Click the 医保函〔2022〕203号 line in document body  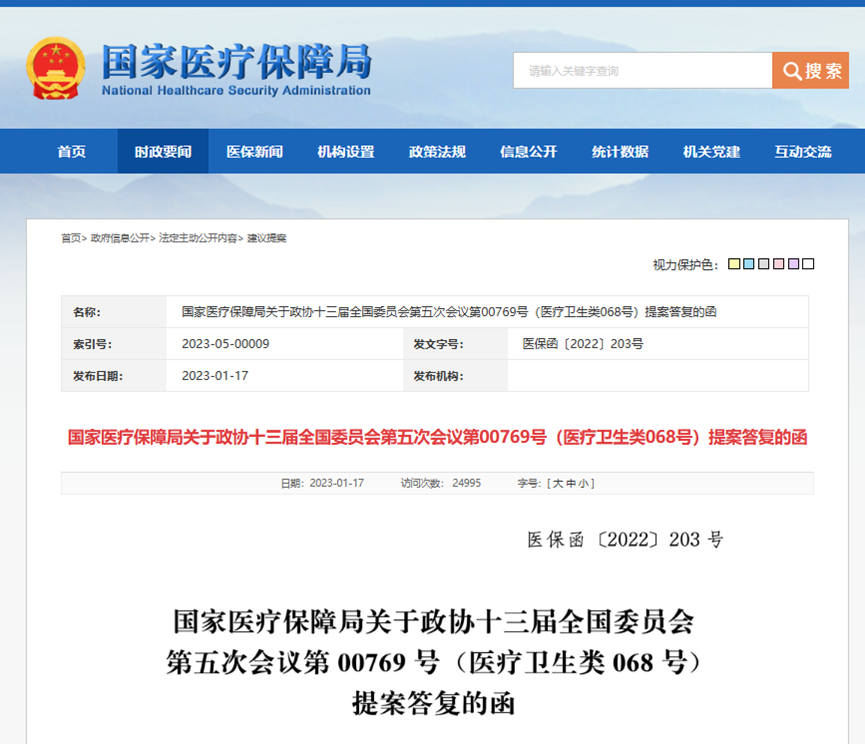625,539
